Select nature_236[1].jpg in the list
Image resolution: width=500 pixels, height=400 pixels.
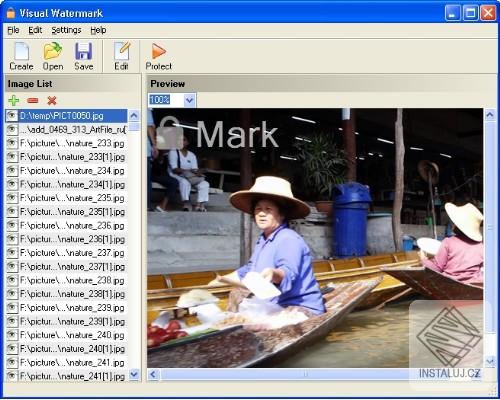(x=66, y=239)
